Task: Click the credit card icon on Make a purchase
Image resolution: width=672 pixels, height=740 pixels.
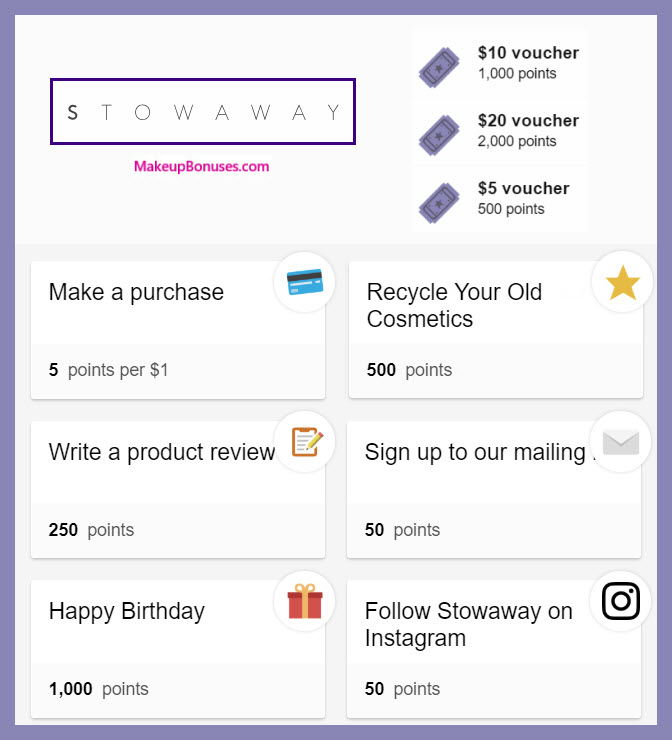Action: click(x=305, y=282)
